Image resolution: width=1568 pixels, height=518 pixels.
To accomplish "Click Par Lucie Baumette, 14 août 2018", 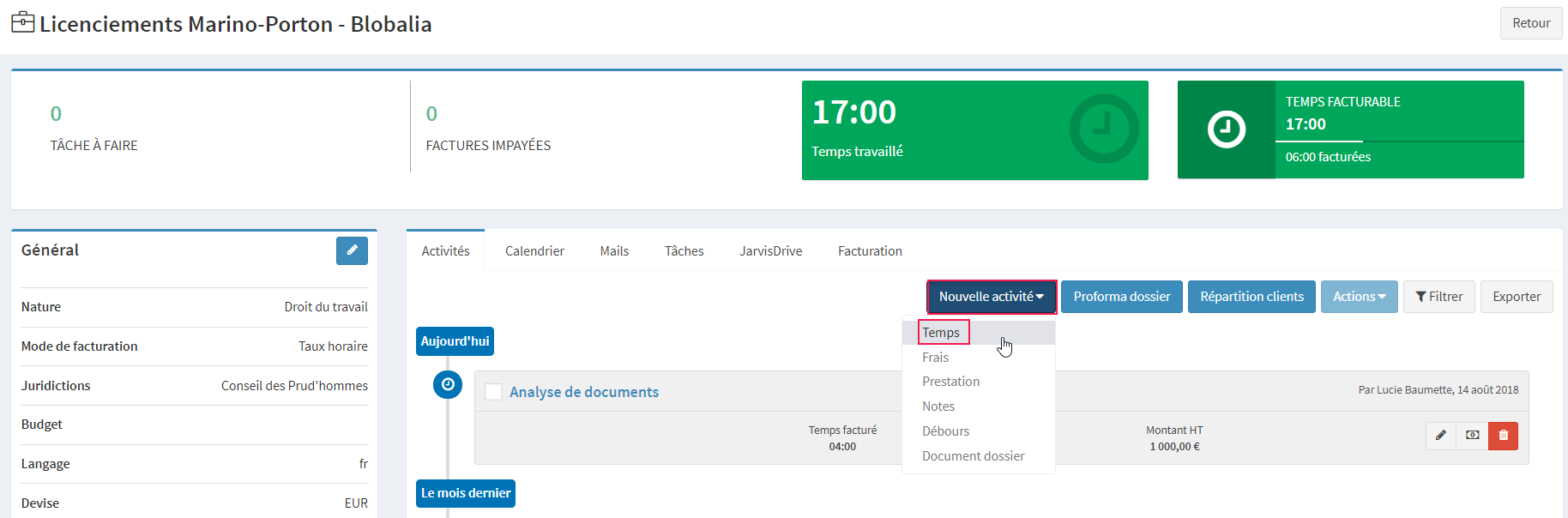I will (1438, 390).
